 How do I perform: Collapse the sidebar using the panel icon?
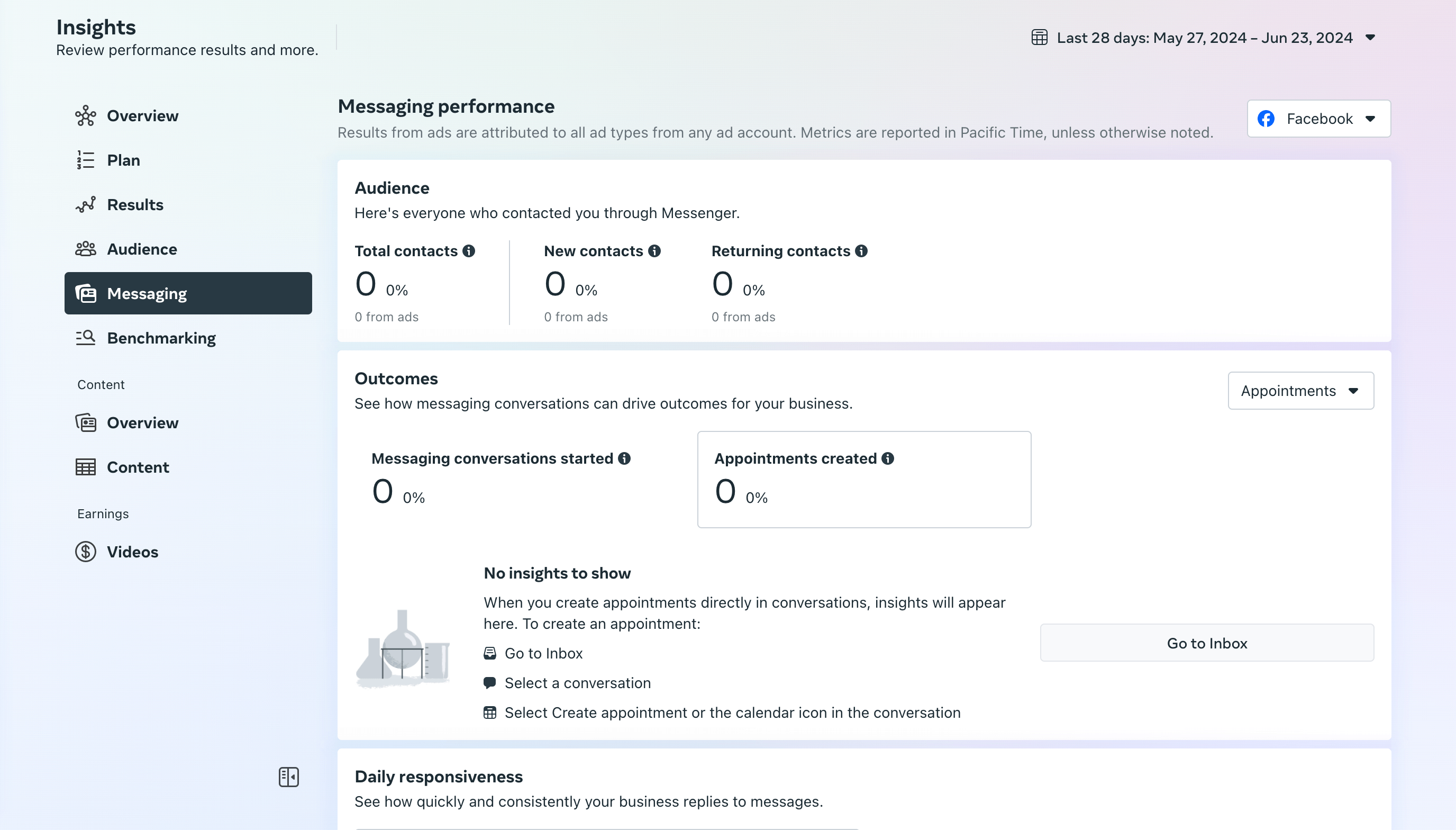(x=289, y=777)
